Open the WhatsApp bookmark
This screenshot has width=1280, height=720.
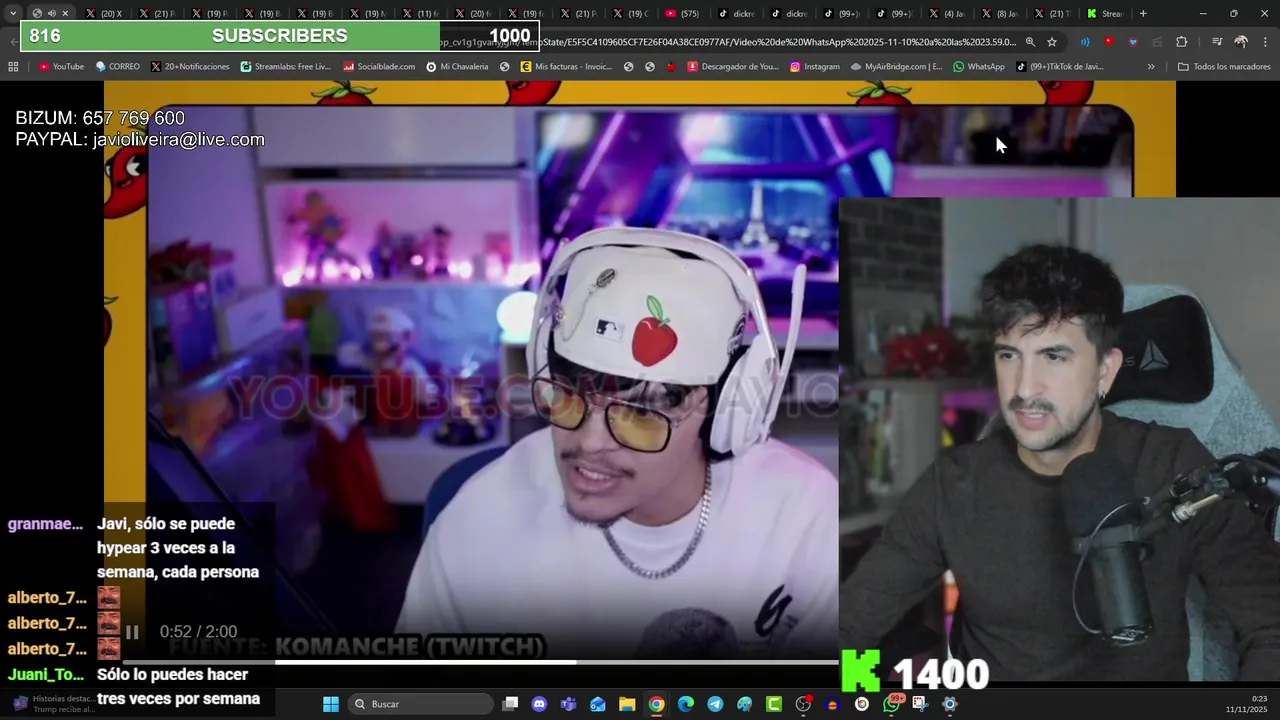coord(979,67)
